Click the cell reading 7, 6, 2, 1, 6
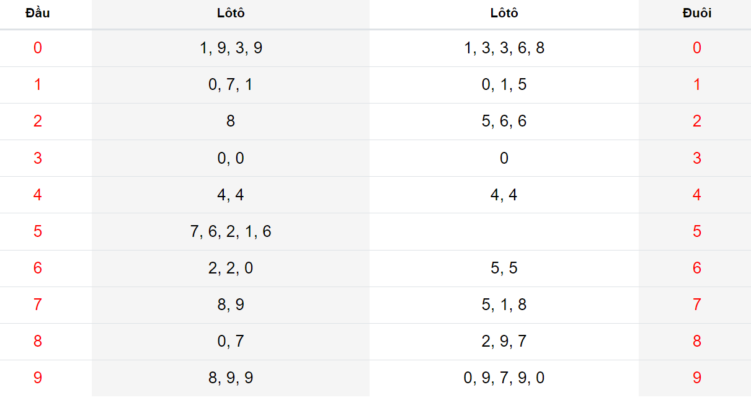This screenshot has width=751, height=400. (x=230, y=231)
